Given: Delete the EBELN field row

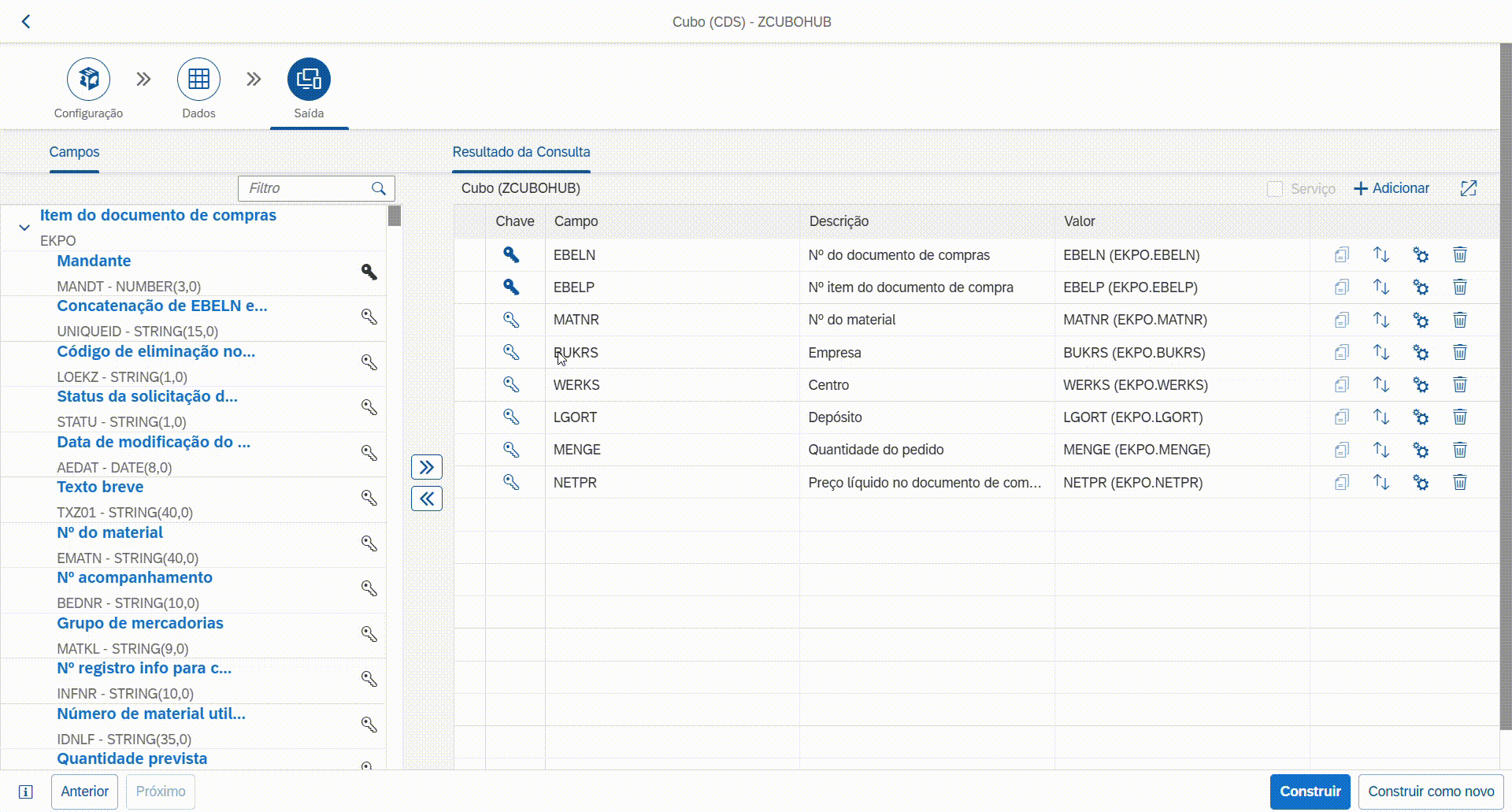Looking at the screenshot, I should tap(1459, 255).
